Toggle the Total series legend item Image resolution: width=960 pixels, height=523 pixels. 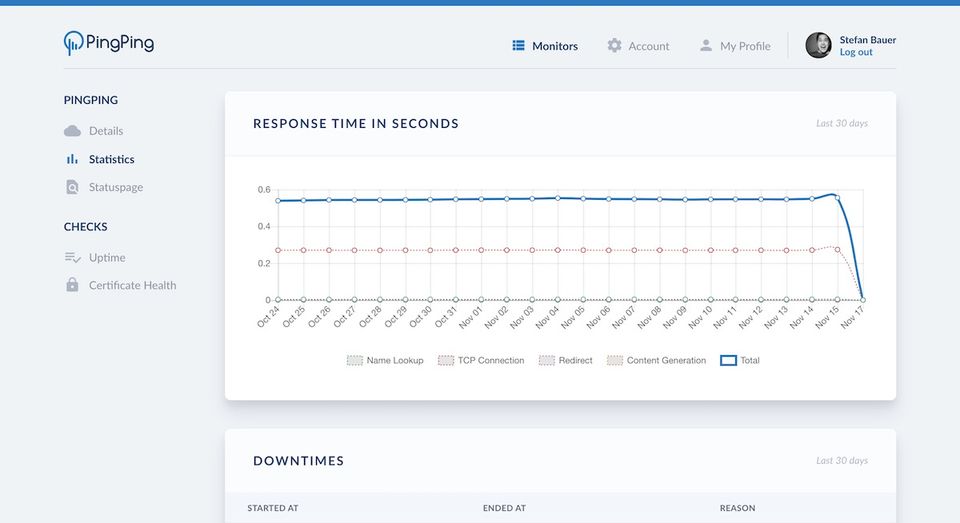tap(740, 360)
